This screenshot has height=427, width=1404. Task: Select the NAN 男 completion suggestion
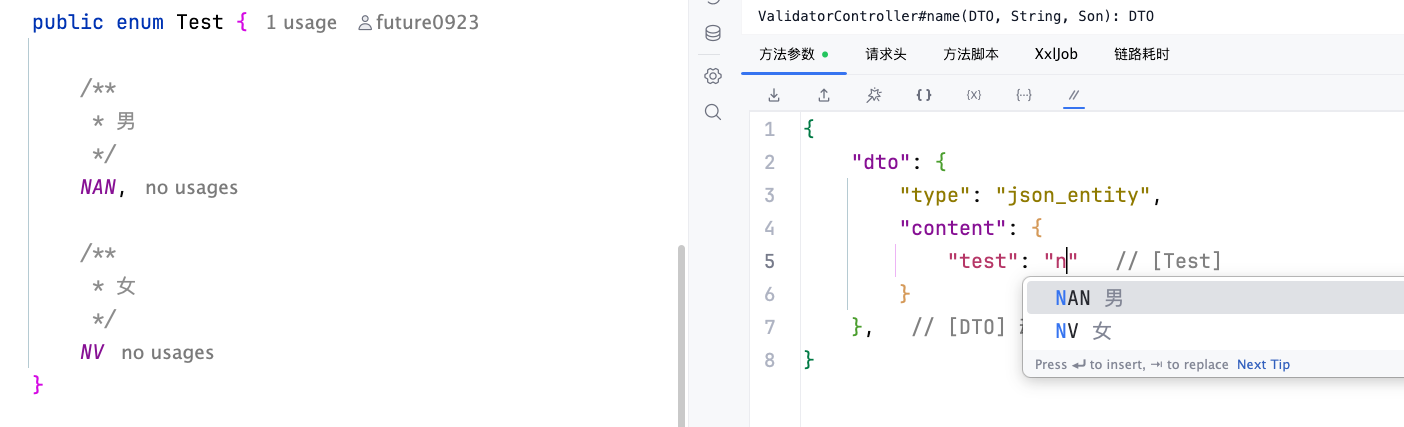(1214, 298)
